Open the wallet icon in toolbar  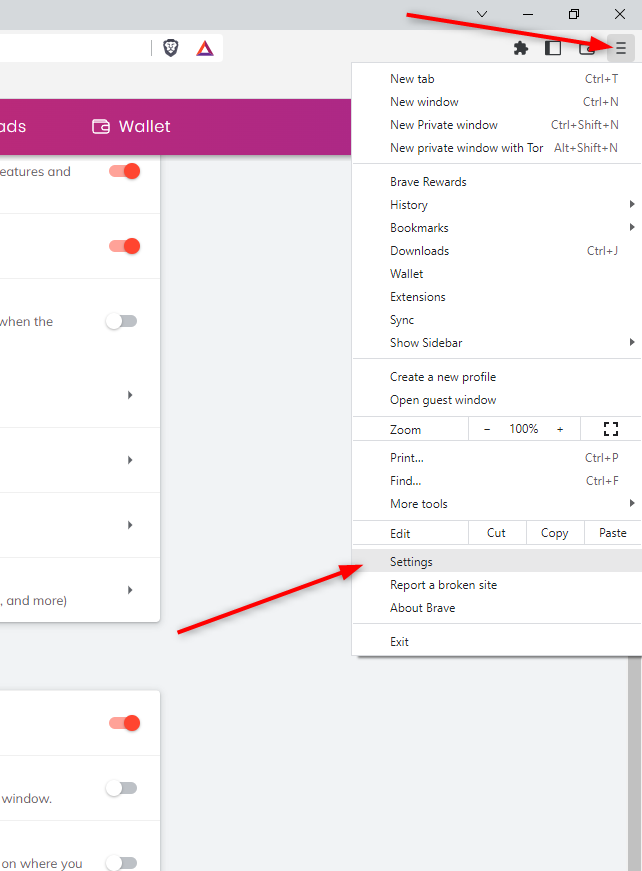586,48
